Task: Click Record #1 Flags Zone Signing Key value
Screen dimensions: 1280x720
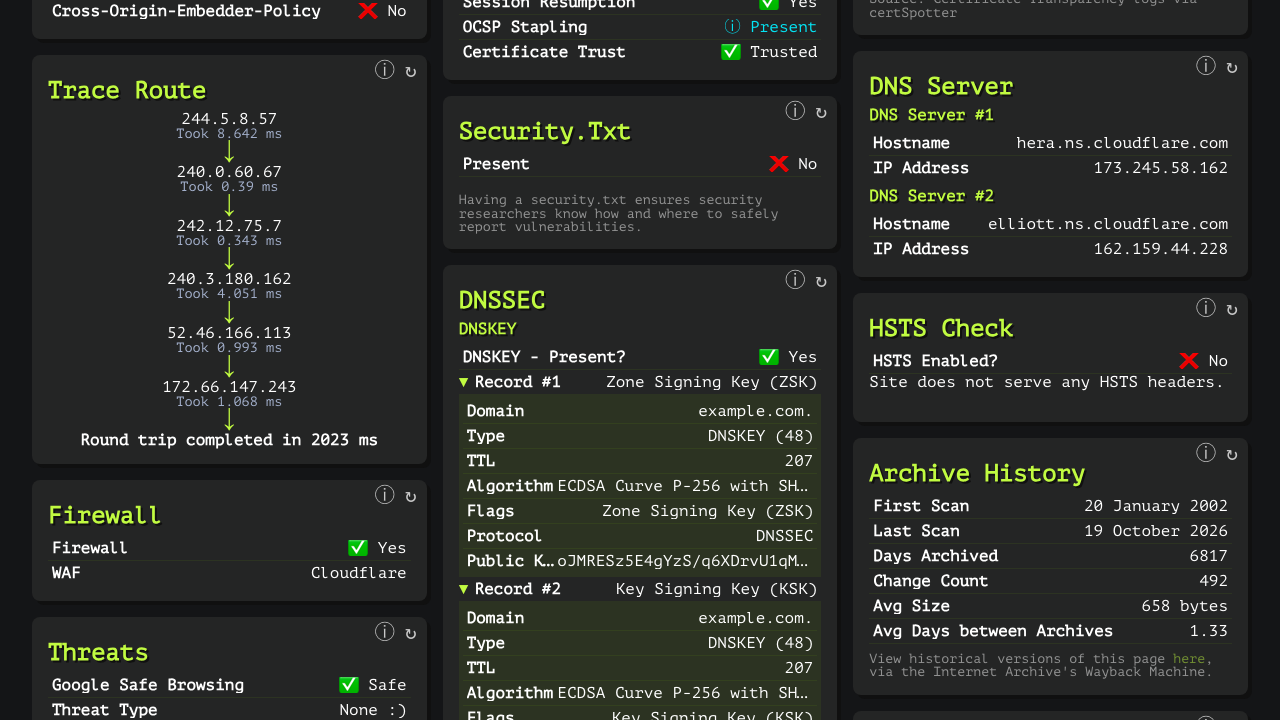Action: coord(708,511)
